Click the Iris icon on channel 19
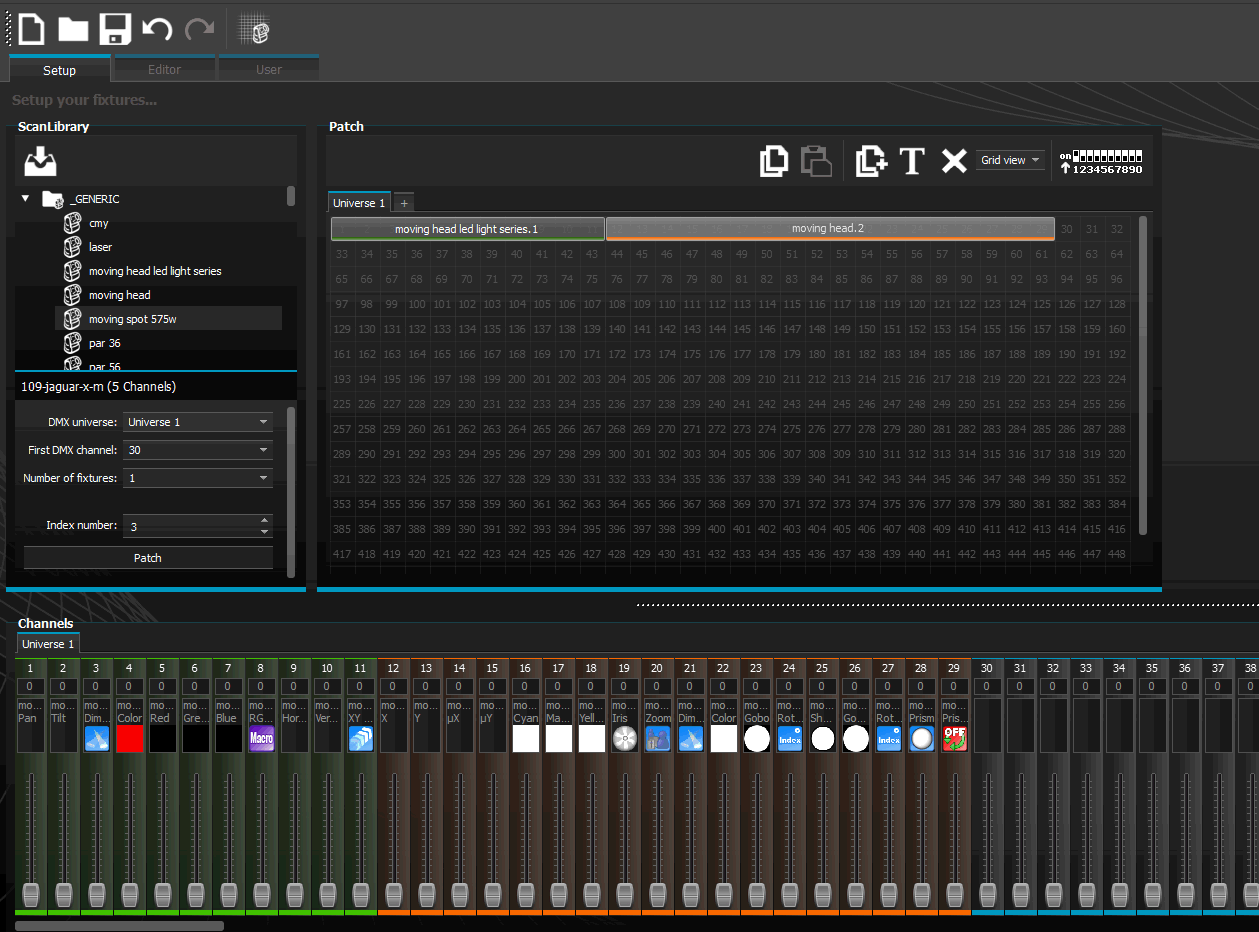 pyautogui.click(x=624, y=739)
